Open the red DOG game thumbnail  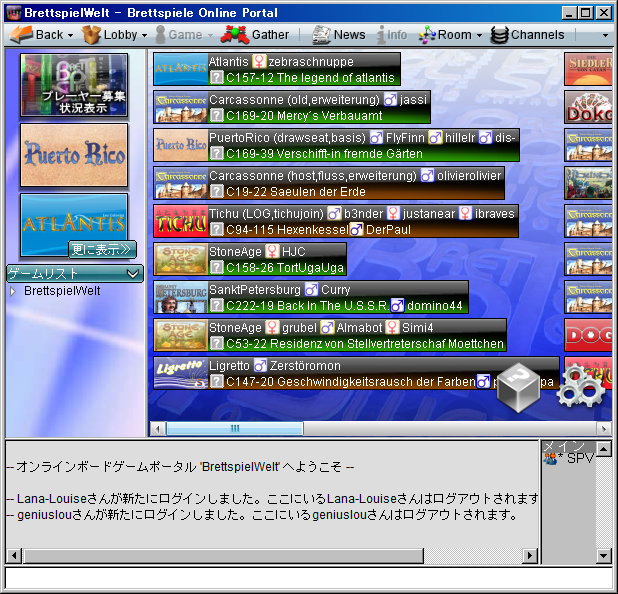588,335
